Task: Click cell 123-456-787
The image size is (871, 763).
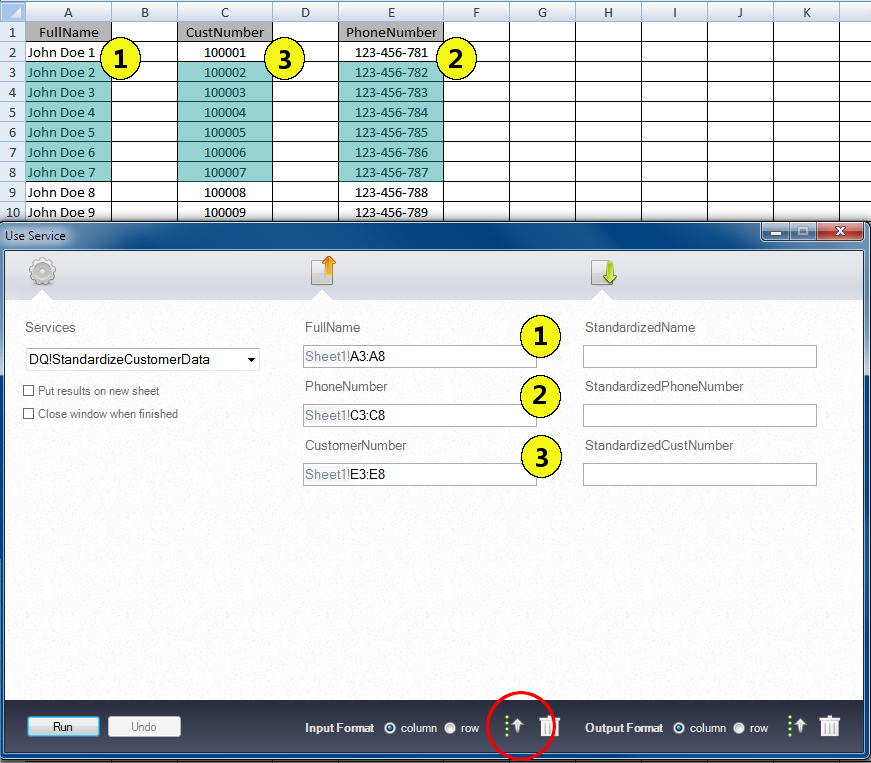Action: pos(391,172)
